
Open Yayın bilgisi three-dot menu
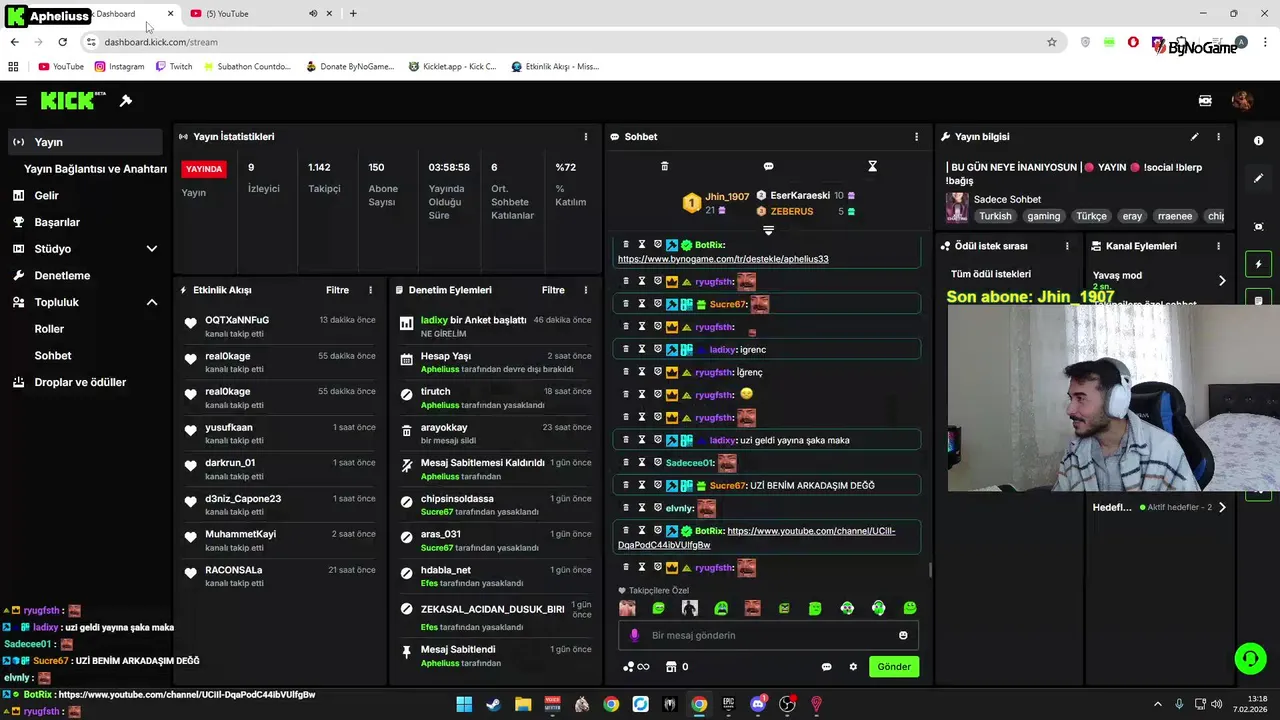(x=1218, y=137)
